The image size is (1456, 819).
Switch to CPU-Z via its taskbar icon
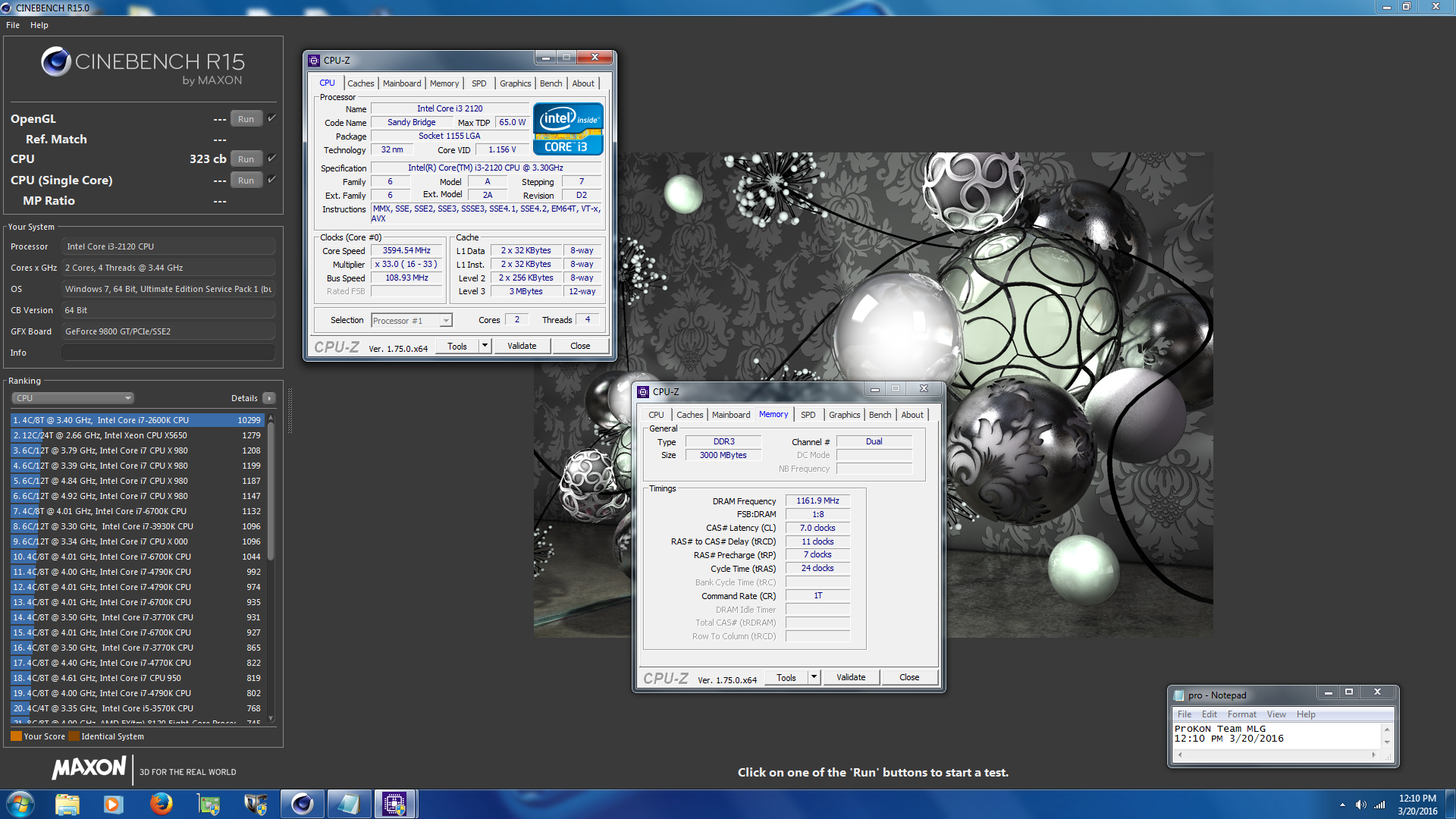(x=395, y=804)
